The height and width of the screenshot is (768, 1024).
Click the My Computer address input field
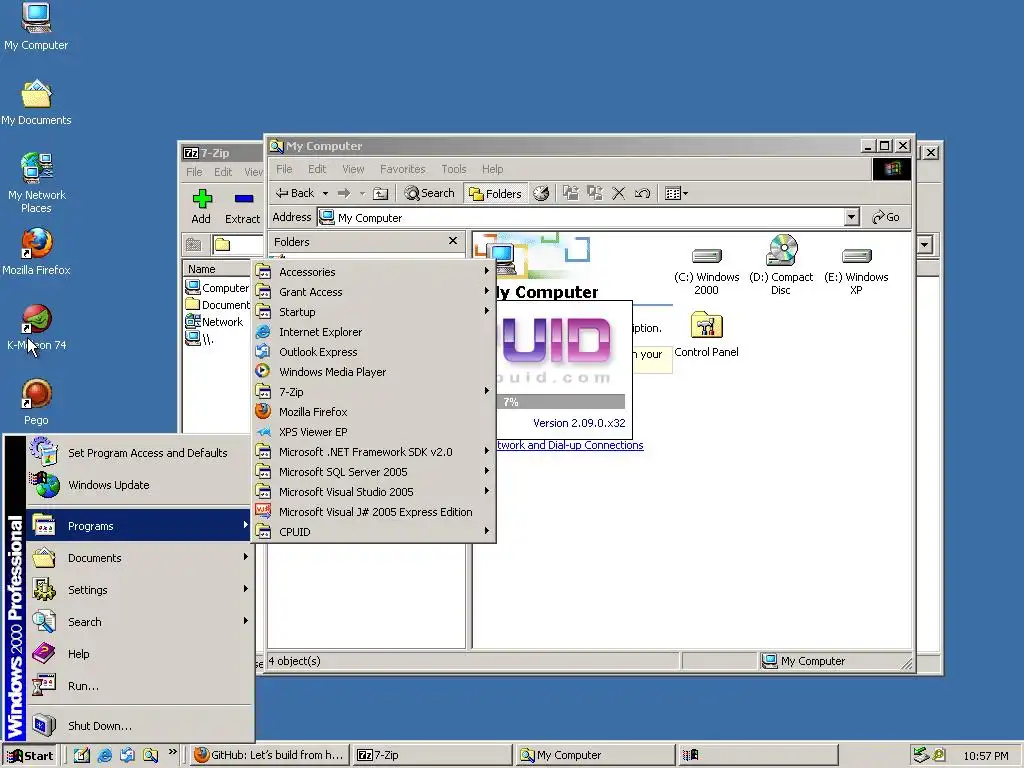(580, 217)
